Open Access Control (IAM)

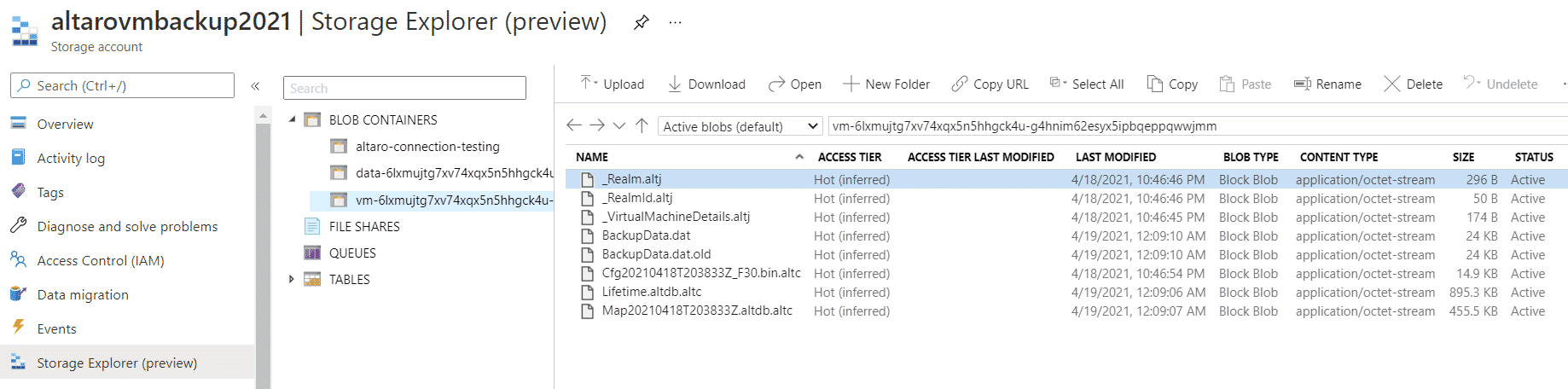[x=101, y=260]
